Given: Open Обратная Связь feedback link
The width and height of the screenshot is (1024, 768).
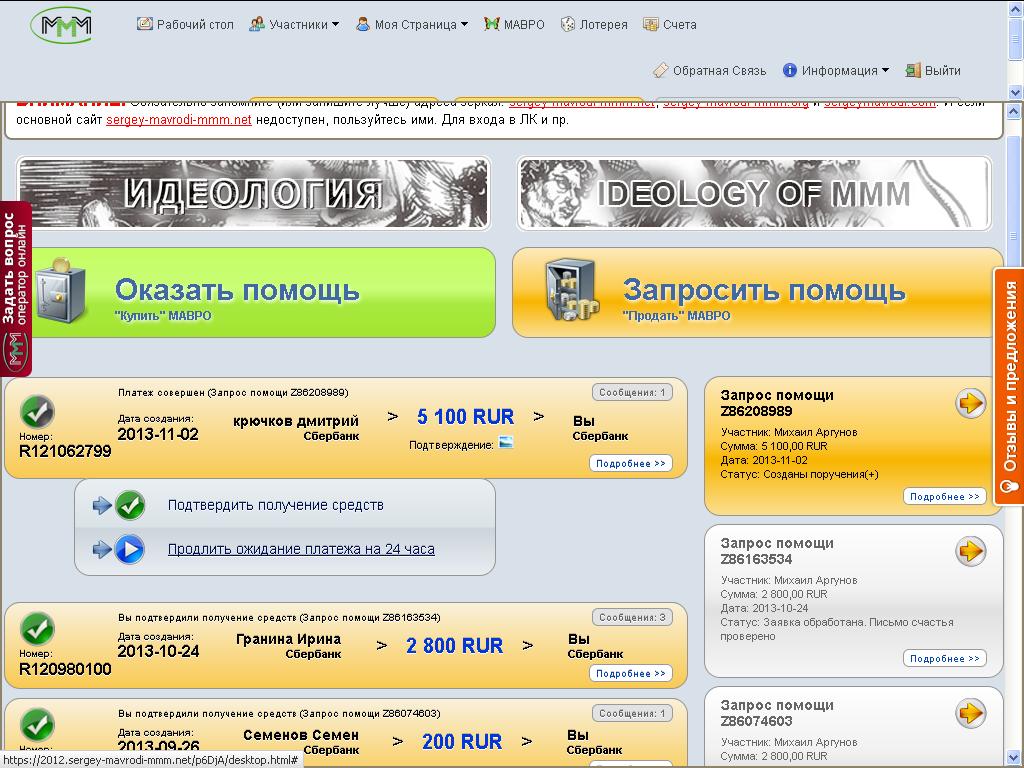Looking at the screenshot, I should click(x=709, y=71).
